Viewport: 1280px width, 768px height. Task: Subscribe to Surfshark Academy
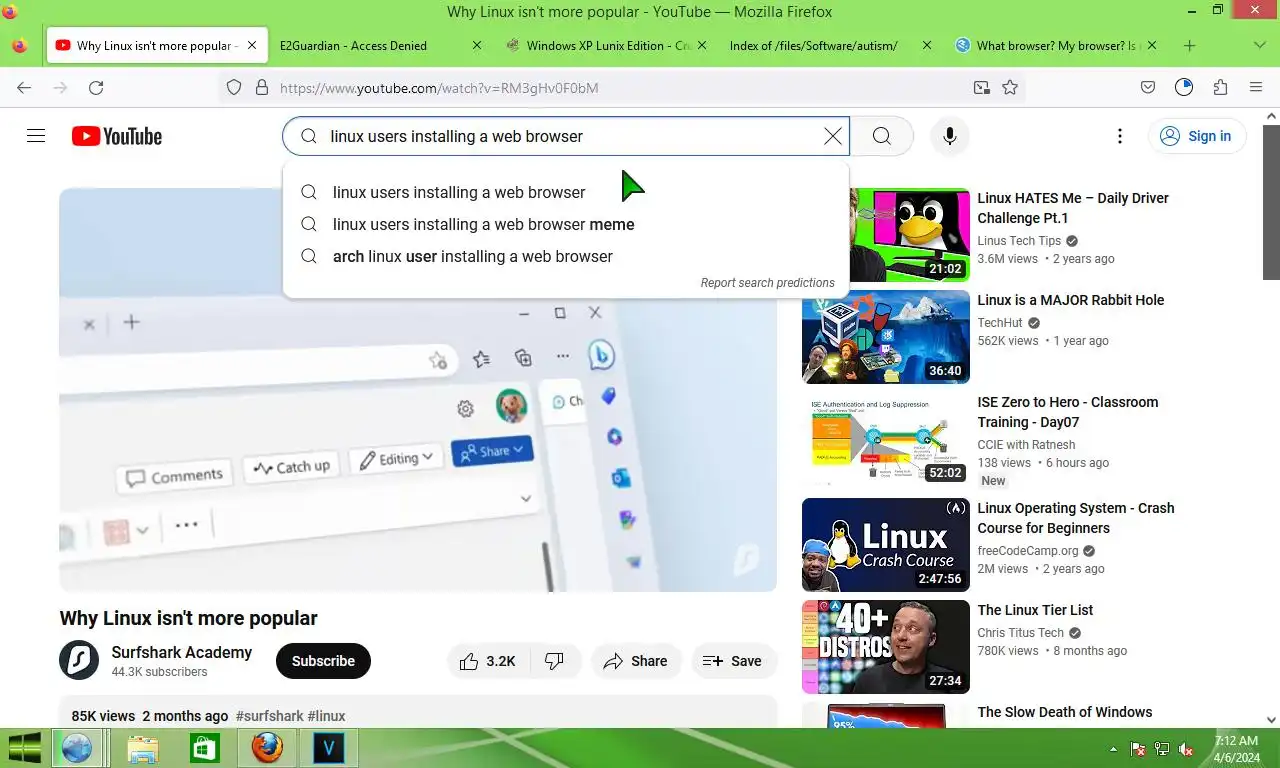323,661
